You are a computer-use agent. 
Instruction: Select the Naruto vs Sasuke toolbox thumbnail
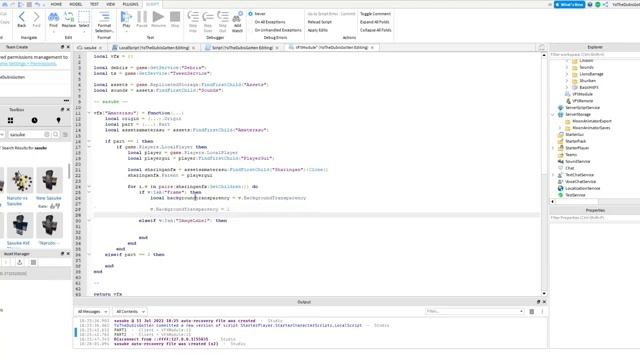pos(20,180)
